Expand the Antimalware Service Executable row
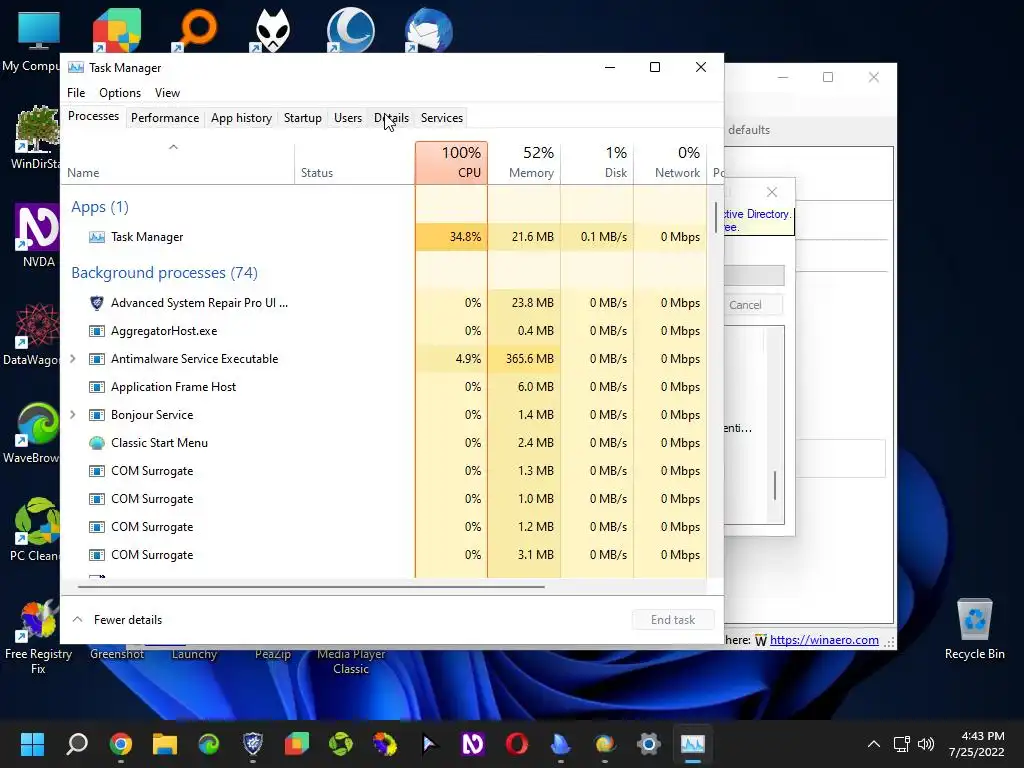 (x=72, y=359)
